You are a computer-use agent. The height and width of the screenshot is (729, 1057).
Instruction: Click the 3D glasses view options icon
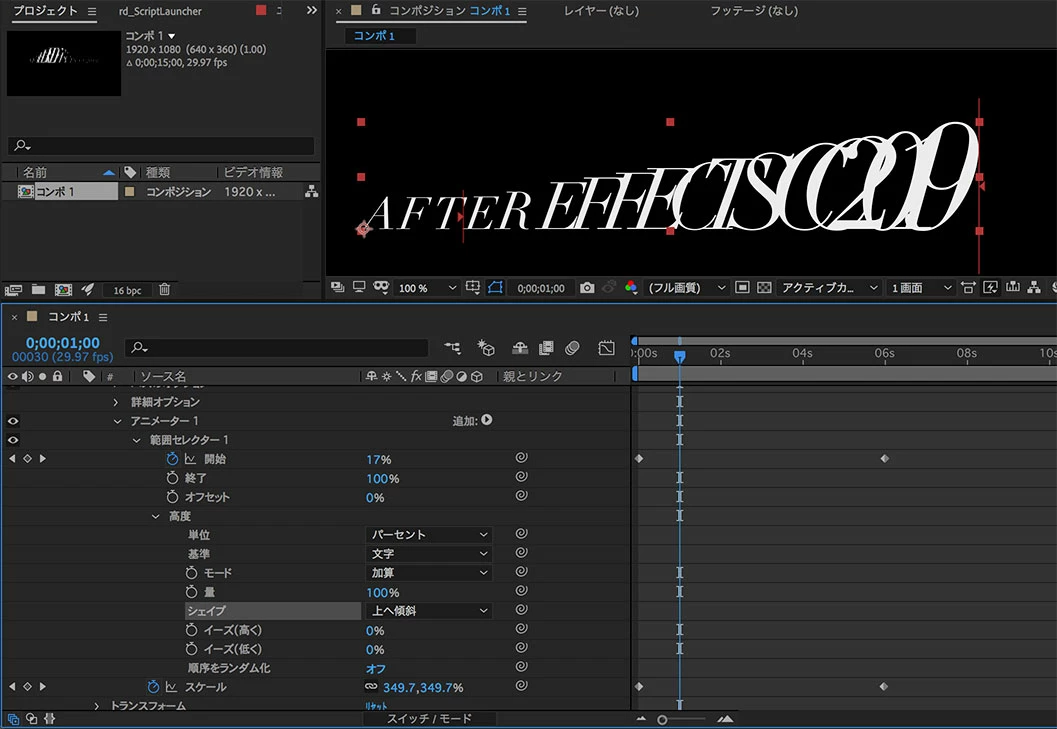point(381,288)
